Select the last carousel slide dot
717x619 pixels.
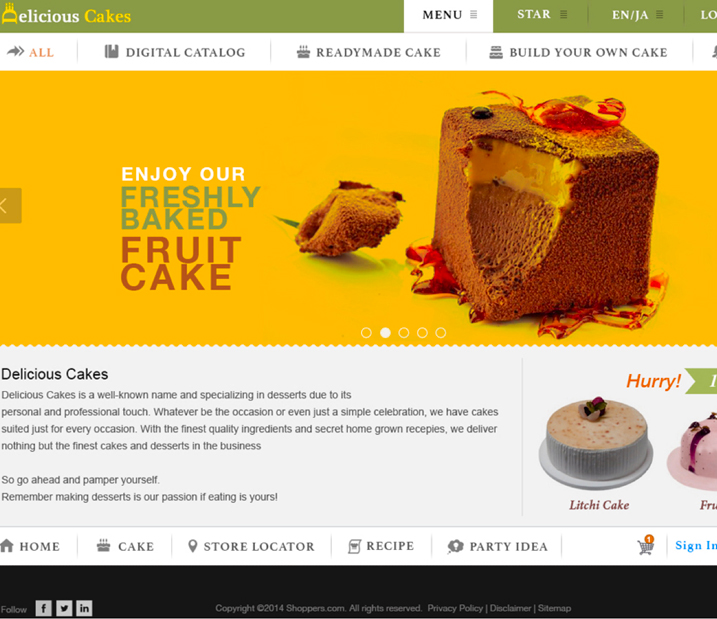(440, 333)
